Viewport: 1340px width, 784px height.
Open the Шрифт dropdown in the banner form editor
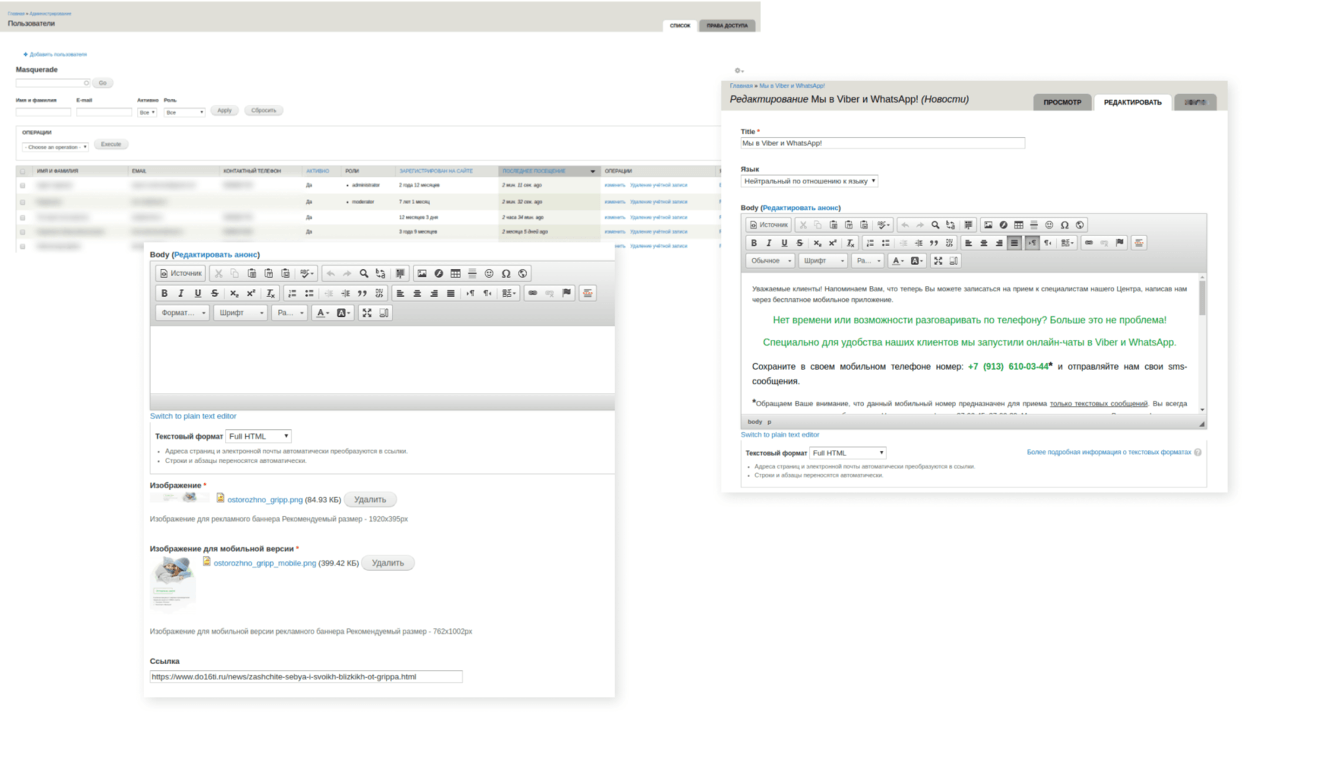[240, 313]
